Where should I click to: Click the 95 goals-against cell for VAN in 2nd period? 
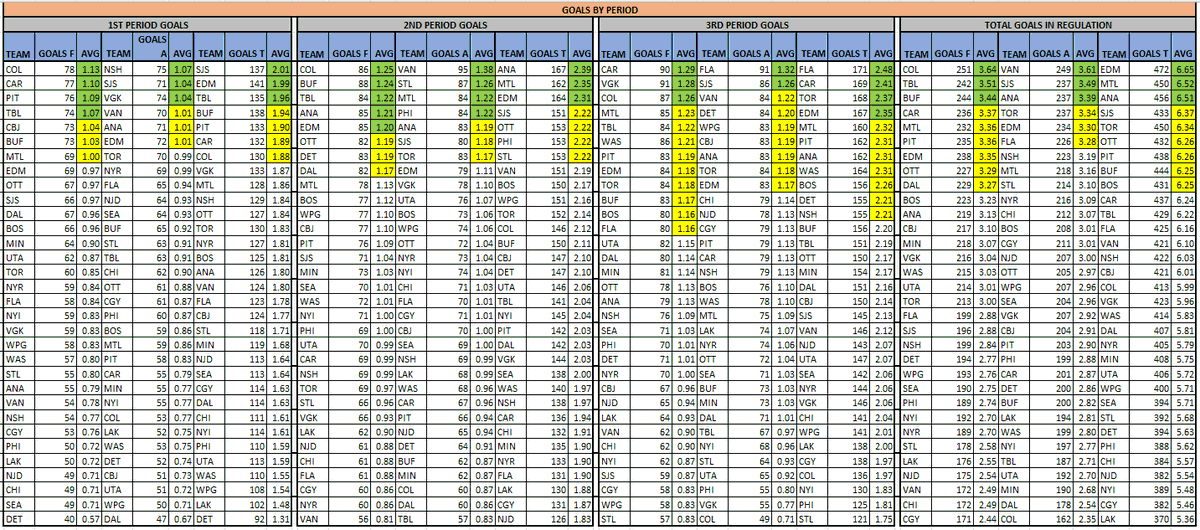[450, 70]
